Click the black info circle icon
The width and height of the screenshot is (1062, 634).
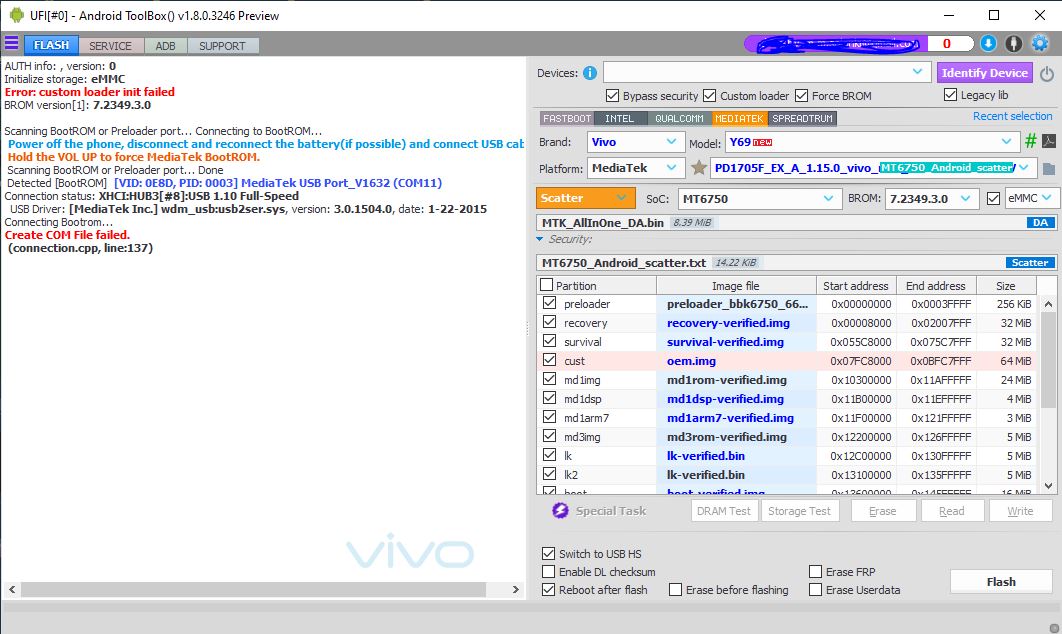(1013, 43)
